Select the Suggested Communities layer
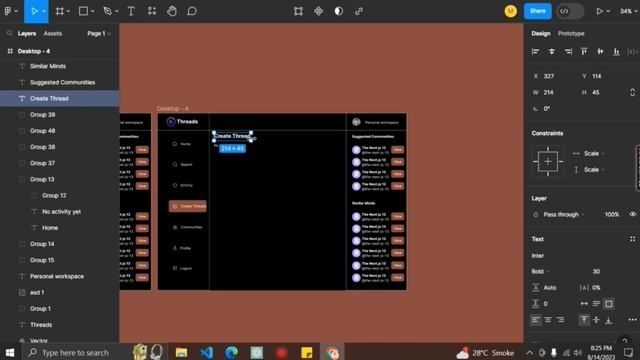Image resolution: width=640 pixels, height=360 pixels. pos(60,82)
